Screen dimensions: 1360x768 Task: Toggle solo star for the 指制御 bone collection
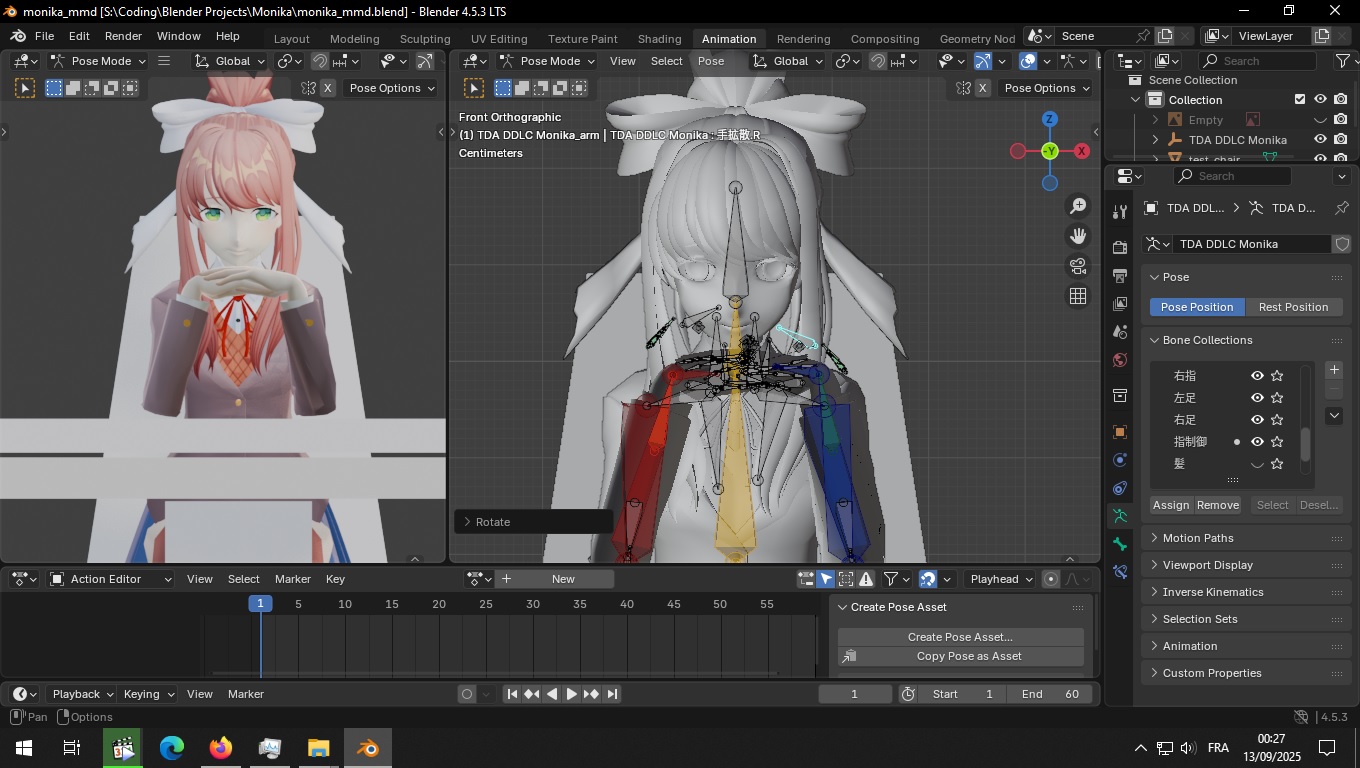(1277, 442)
